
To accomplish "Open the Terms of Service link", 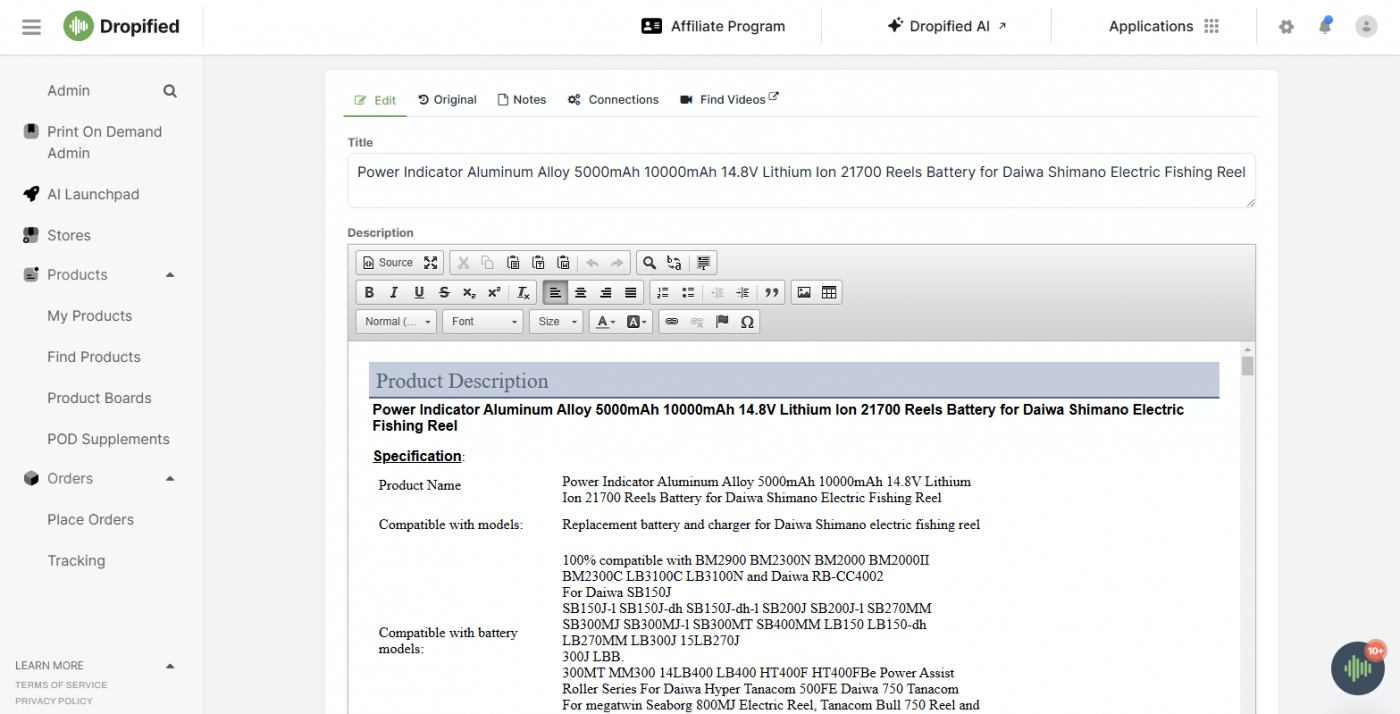I will point(61,685).
